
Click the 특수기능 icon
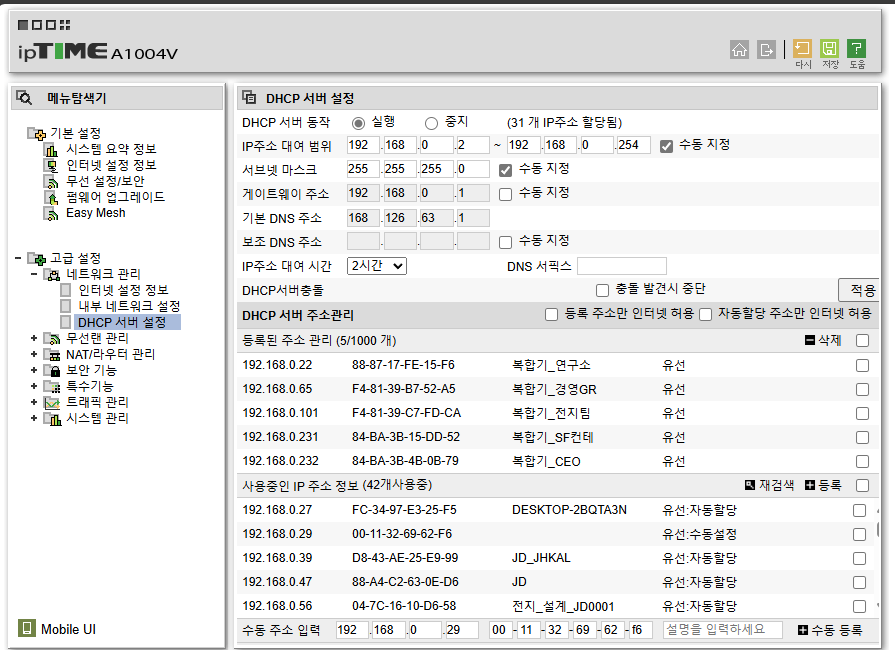[53, 387]
